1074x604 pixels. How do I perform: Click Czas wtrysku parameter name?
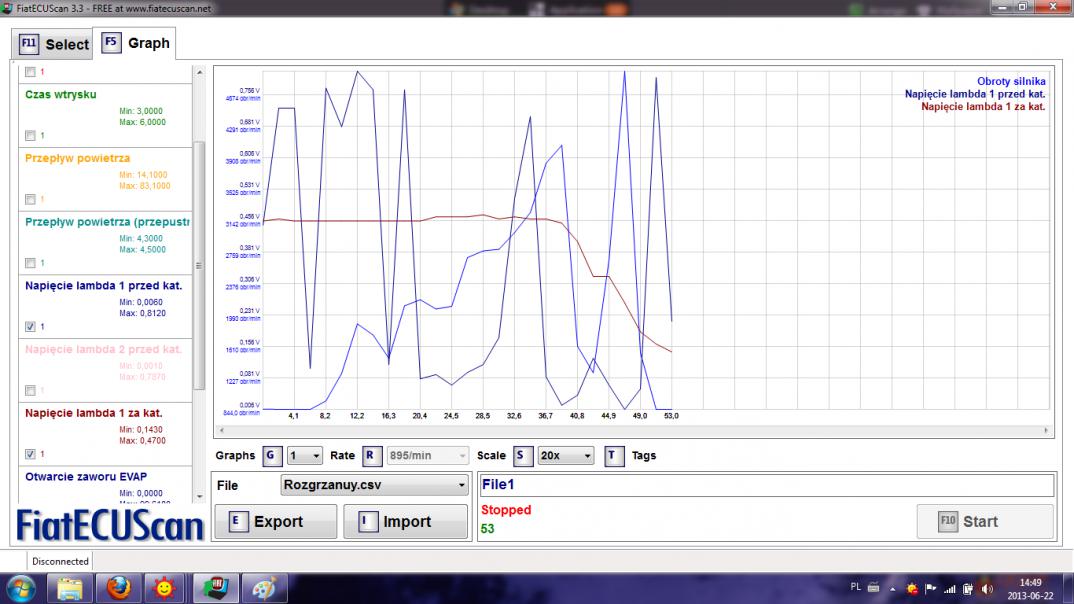tap(61, 95)
